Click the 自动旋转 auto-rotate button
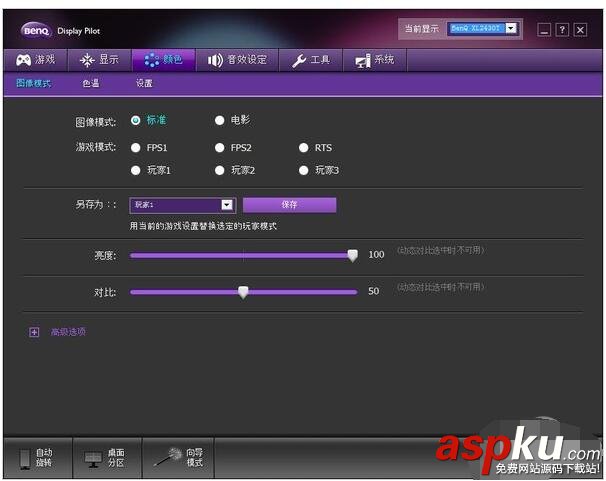This screenshot has height=481, width=606. [x=38, y=458]
